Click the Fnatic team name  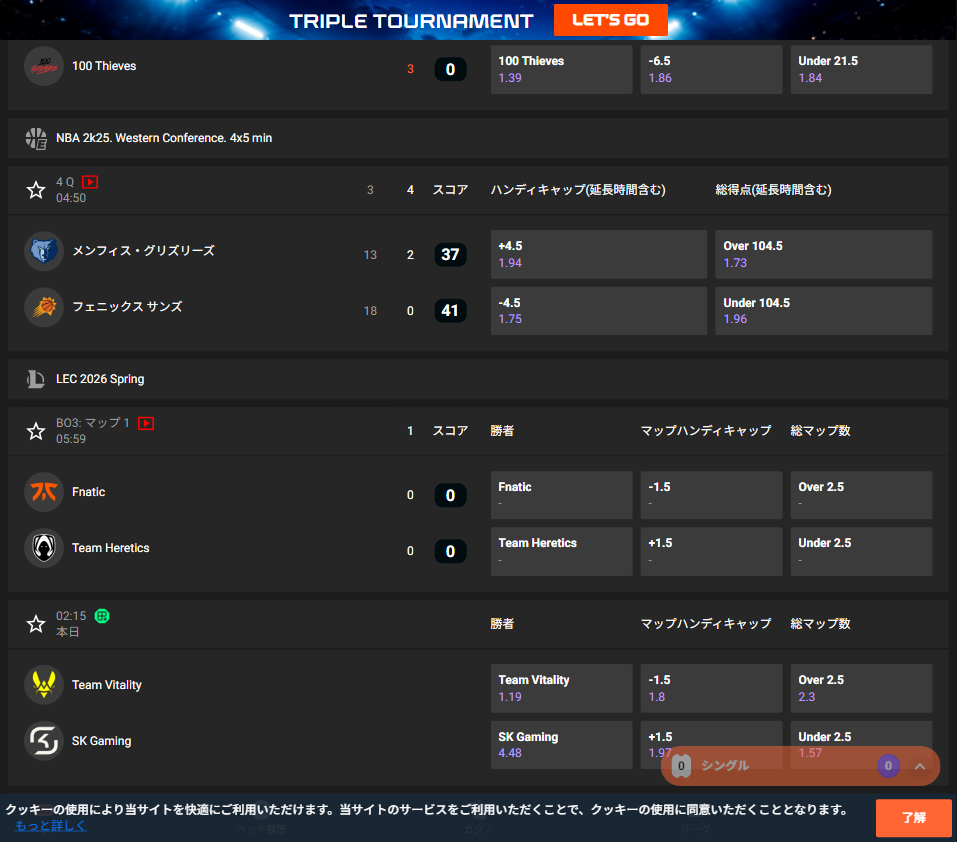[88, 492]
